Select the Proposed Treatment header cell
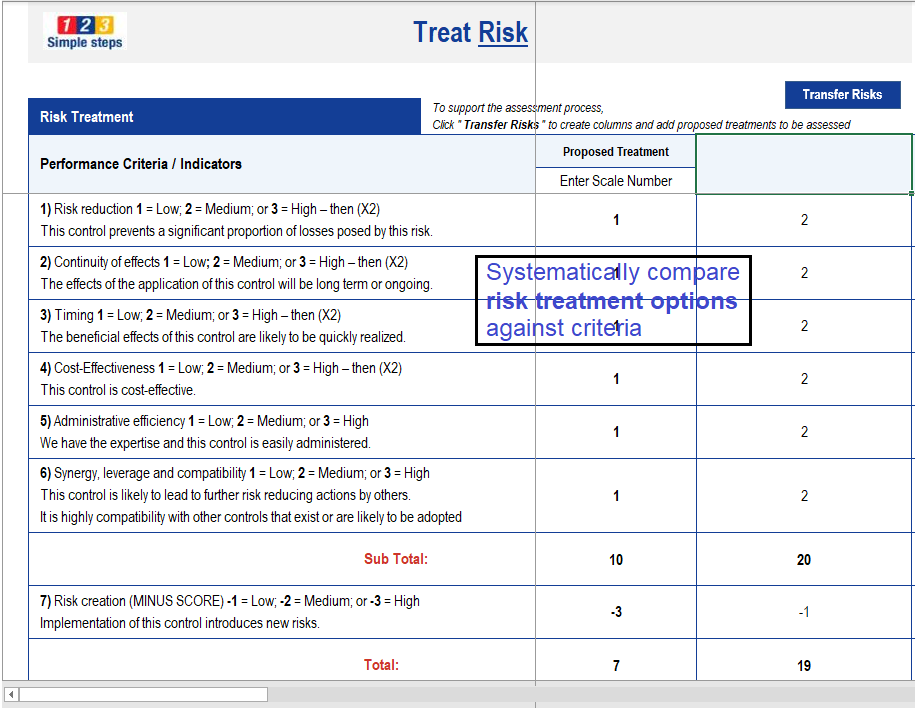The height and width of the screenshot is (708, 915). (x=616, y=152)
